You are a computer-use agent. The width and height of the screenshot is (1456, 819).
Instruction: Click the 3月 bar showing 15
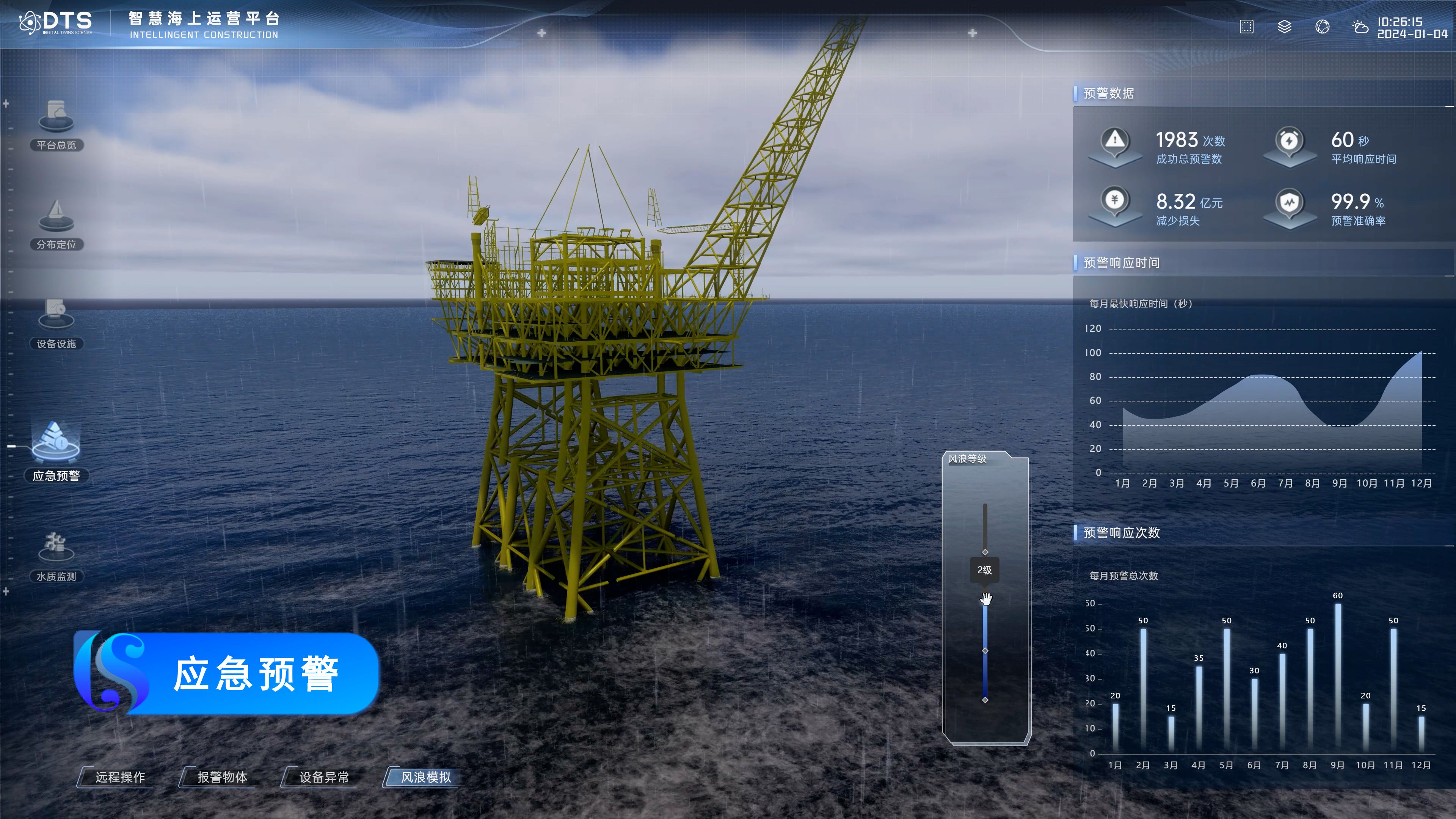[x=1171, y=735]
